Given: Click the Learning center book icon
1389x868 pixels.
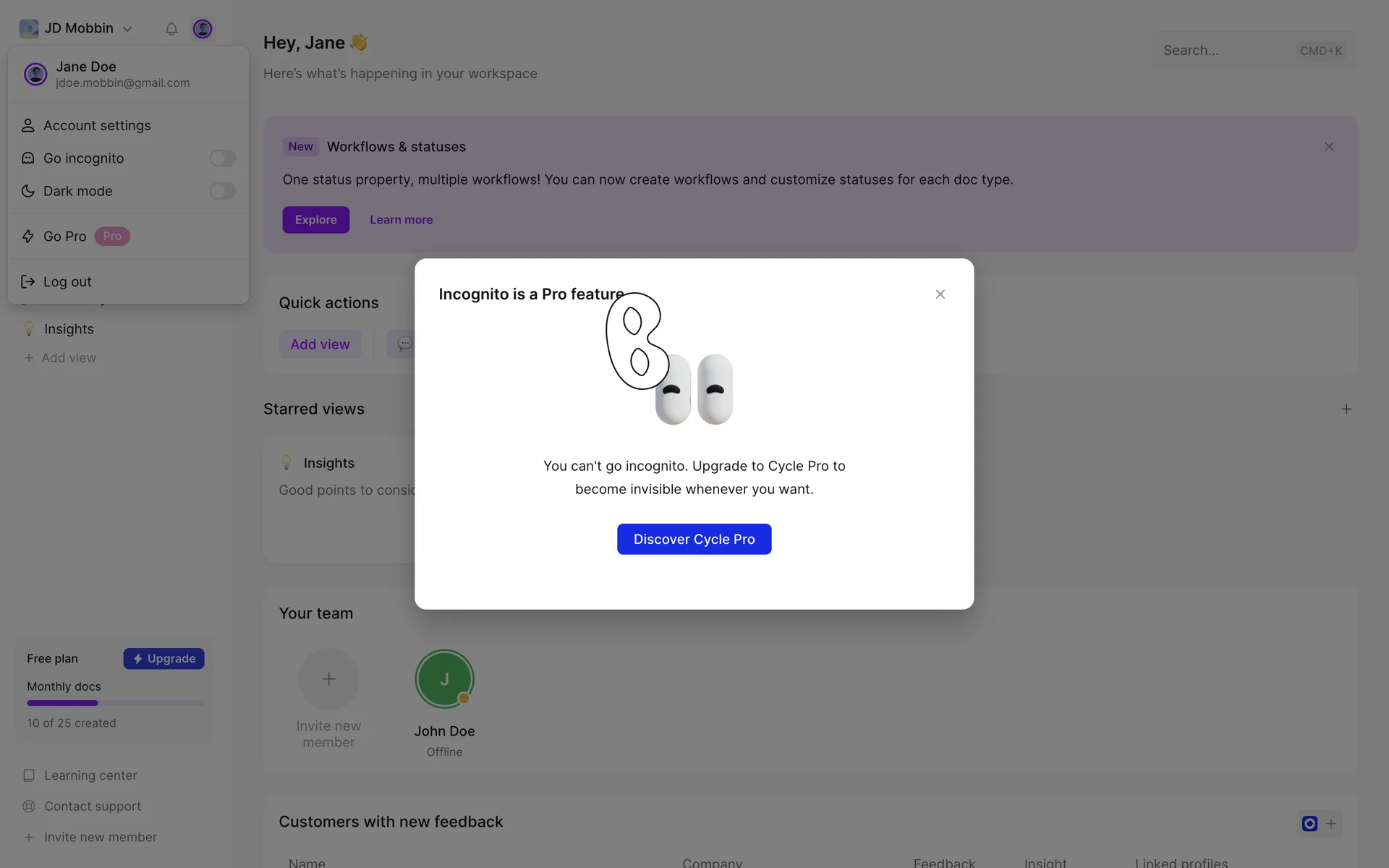Looking at the screenshot, I should point(29,775).
